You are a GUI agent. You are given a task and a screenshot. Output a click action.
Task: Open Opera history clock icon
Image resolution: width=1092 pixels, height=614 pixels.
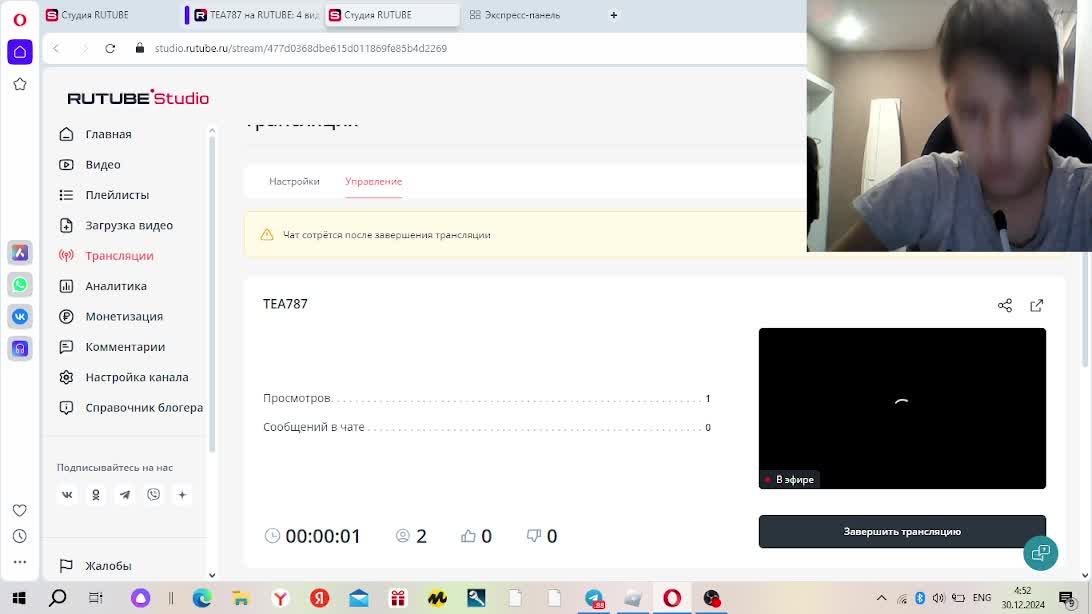20,536
